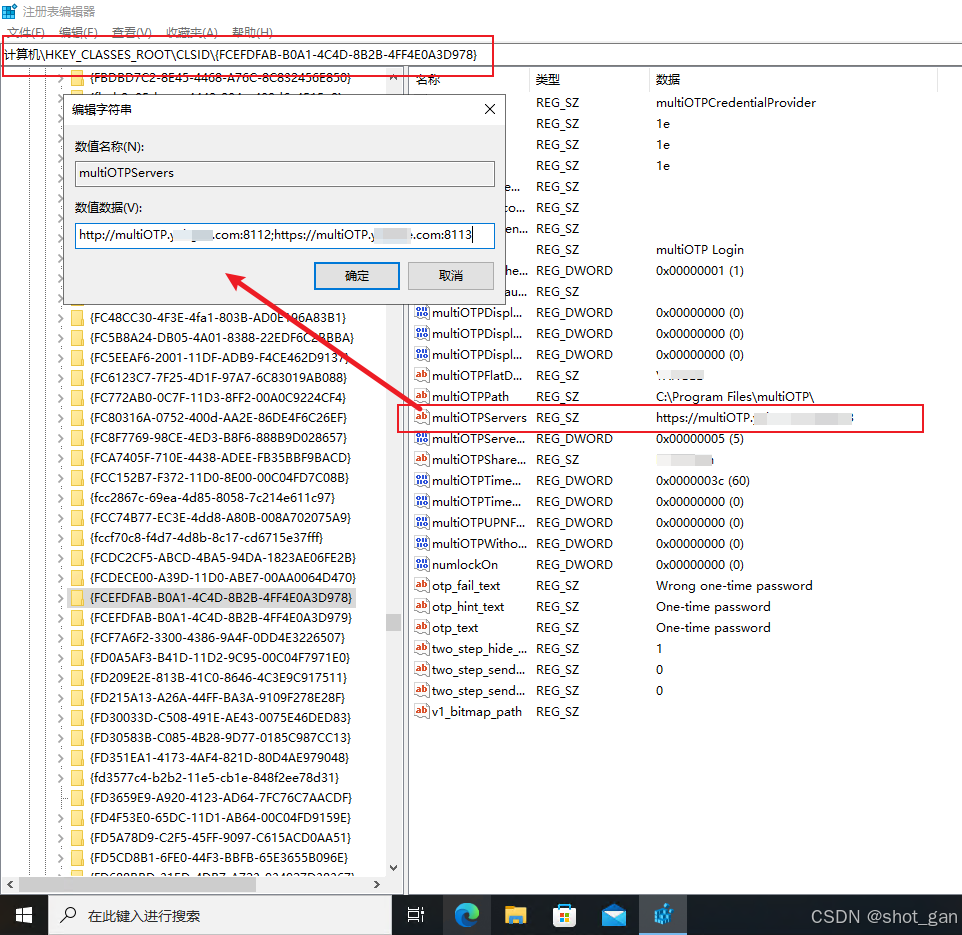Image resolution: width=962 pixels, height=935 pixels.
Task: Select the 'Wrong one-time password' data value
Action: pos(734,585)
